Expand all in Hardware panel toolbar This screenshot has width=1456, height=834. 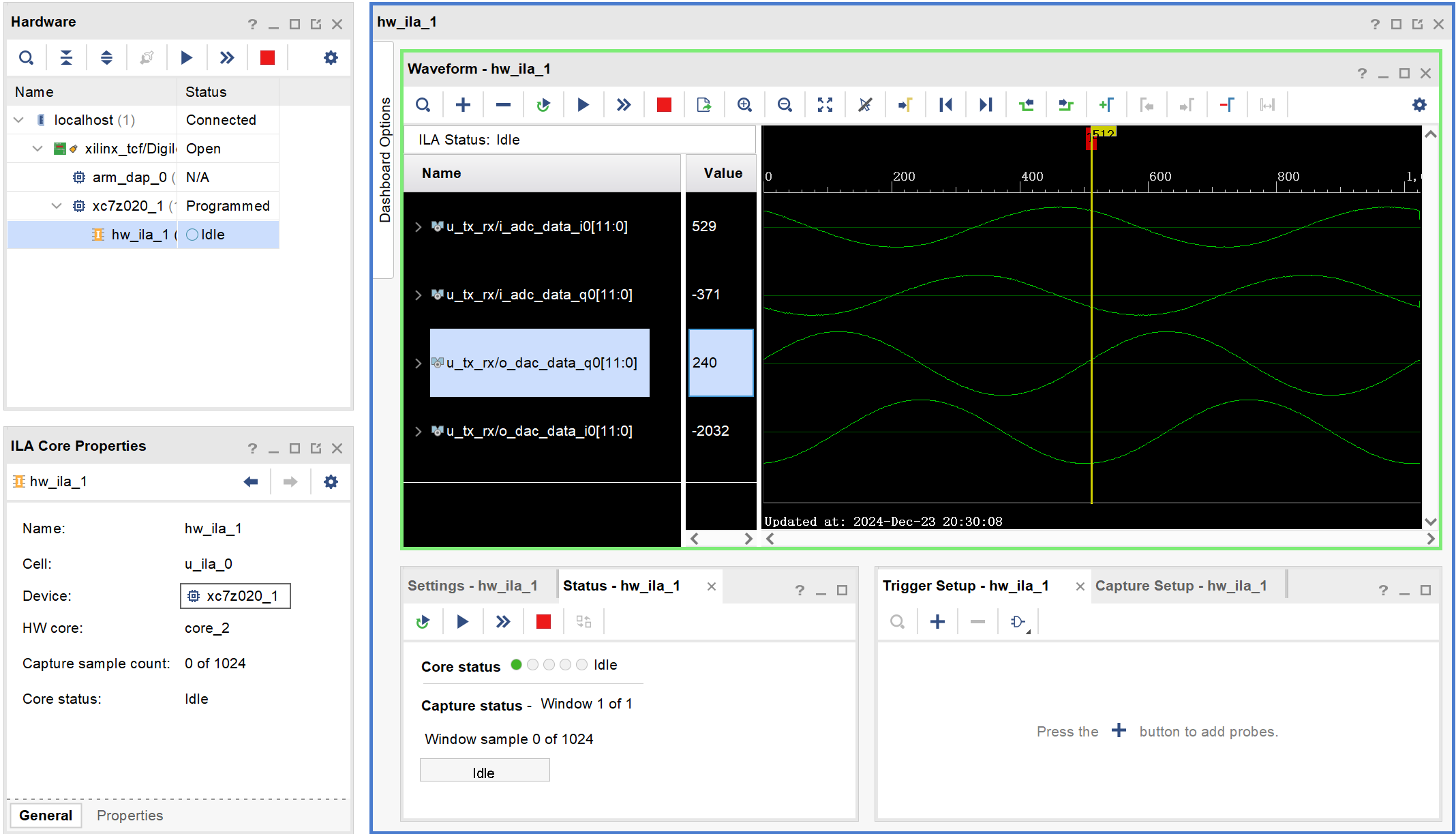click(106, 58)
